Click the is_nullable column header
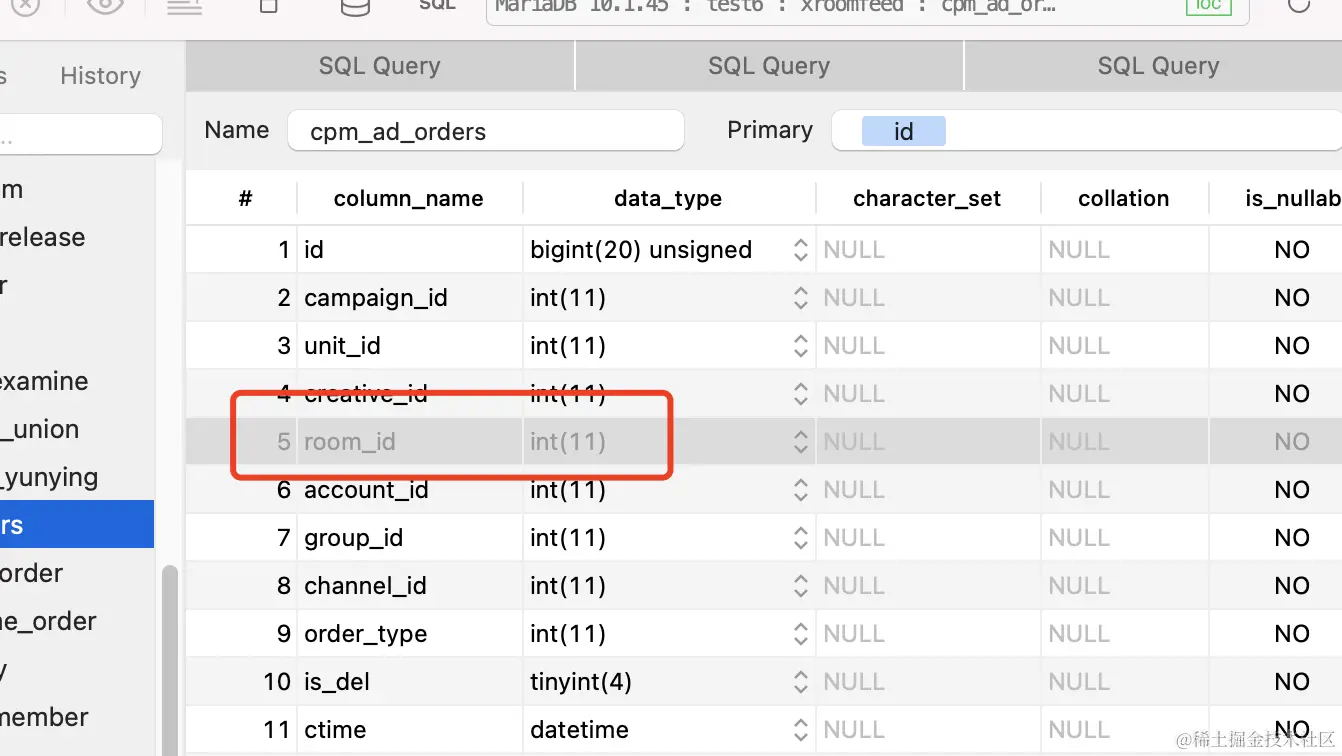Image resolution: width=1342 pixels, height=756 pixels. [1276, 198]
